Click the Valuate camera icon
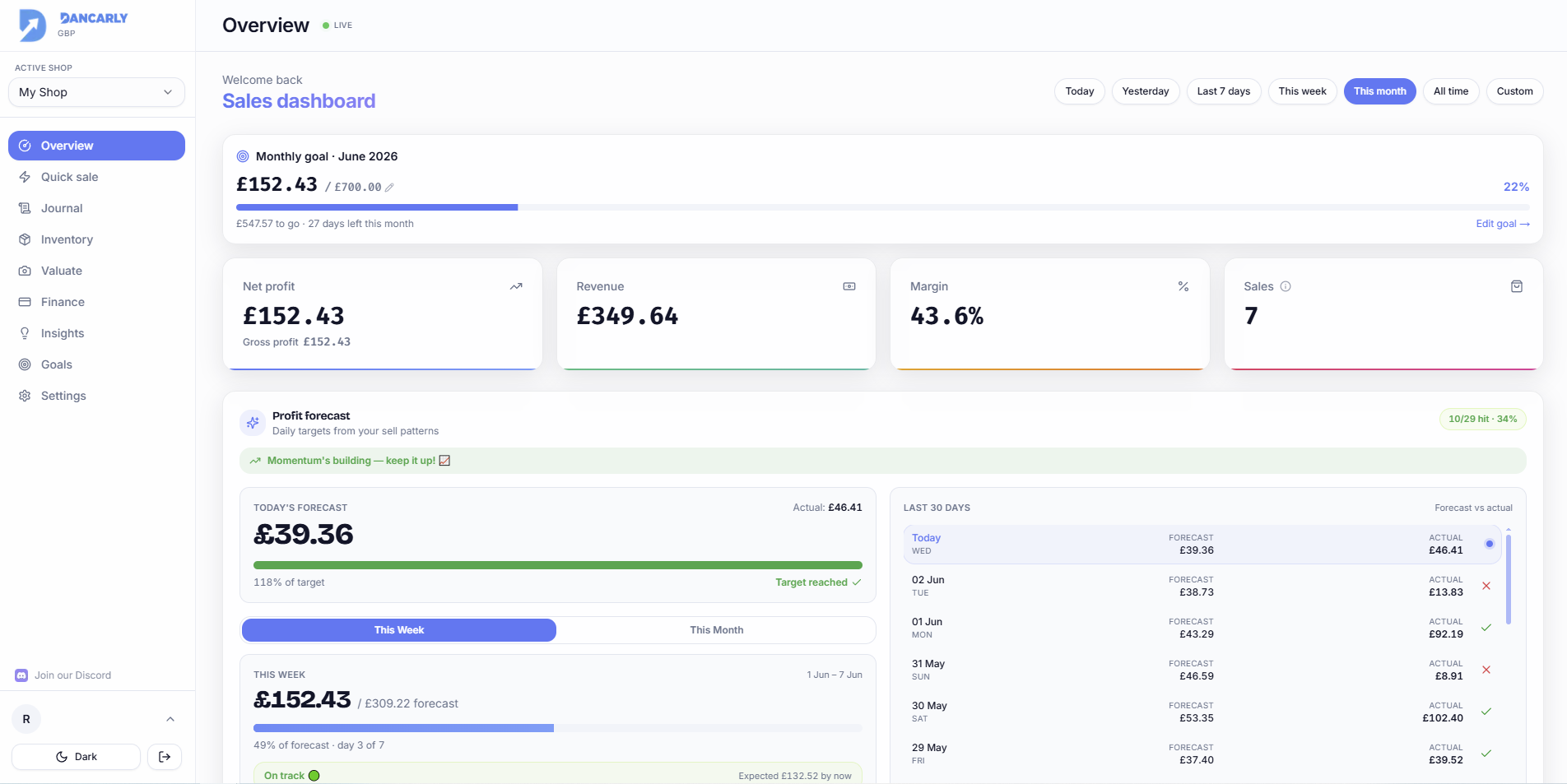Screen dimensions: 1567x784 click(25, 271)
